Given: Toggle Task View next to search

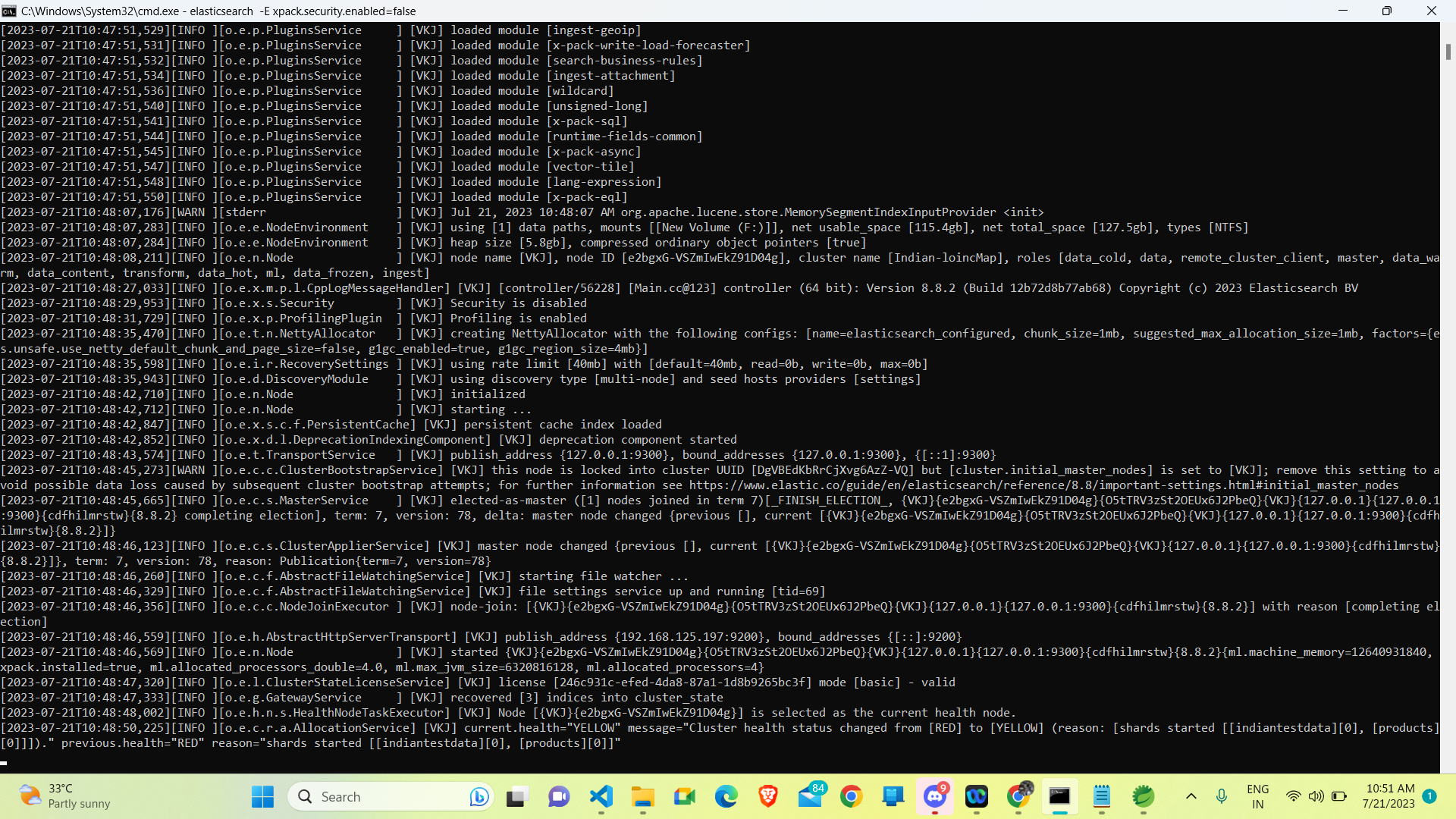Looking at the screenshot, I should [x=516, y=796].
